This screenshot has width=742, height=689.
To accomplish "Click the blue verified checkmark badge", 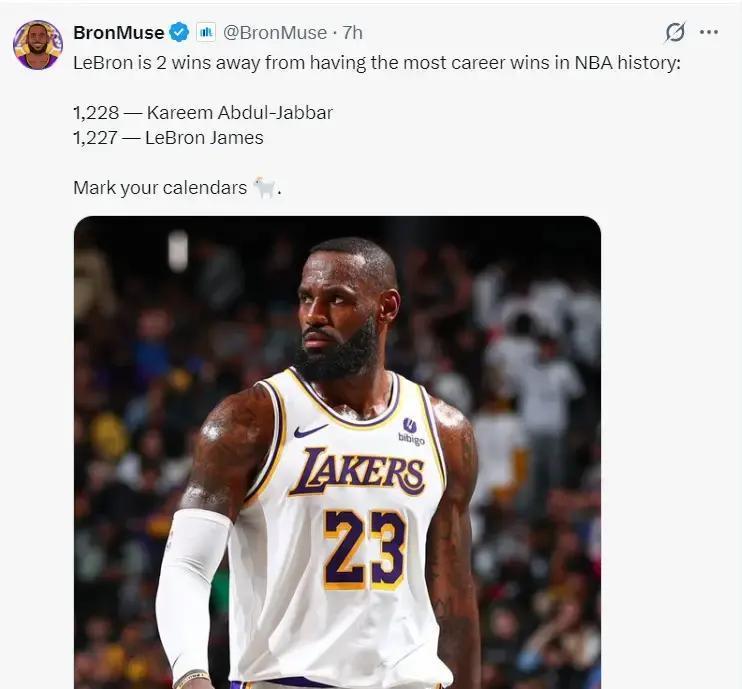I will [179, 32].
